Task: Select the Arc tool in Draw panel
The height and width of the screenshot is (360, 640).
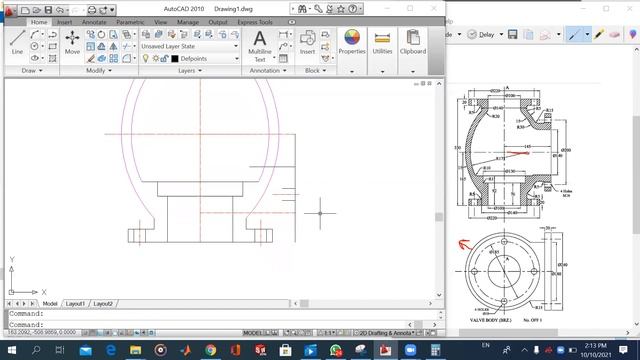Action: 35,35
